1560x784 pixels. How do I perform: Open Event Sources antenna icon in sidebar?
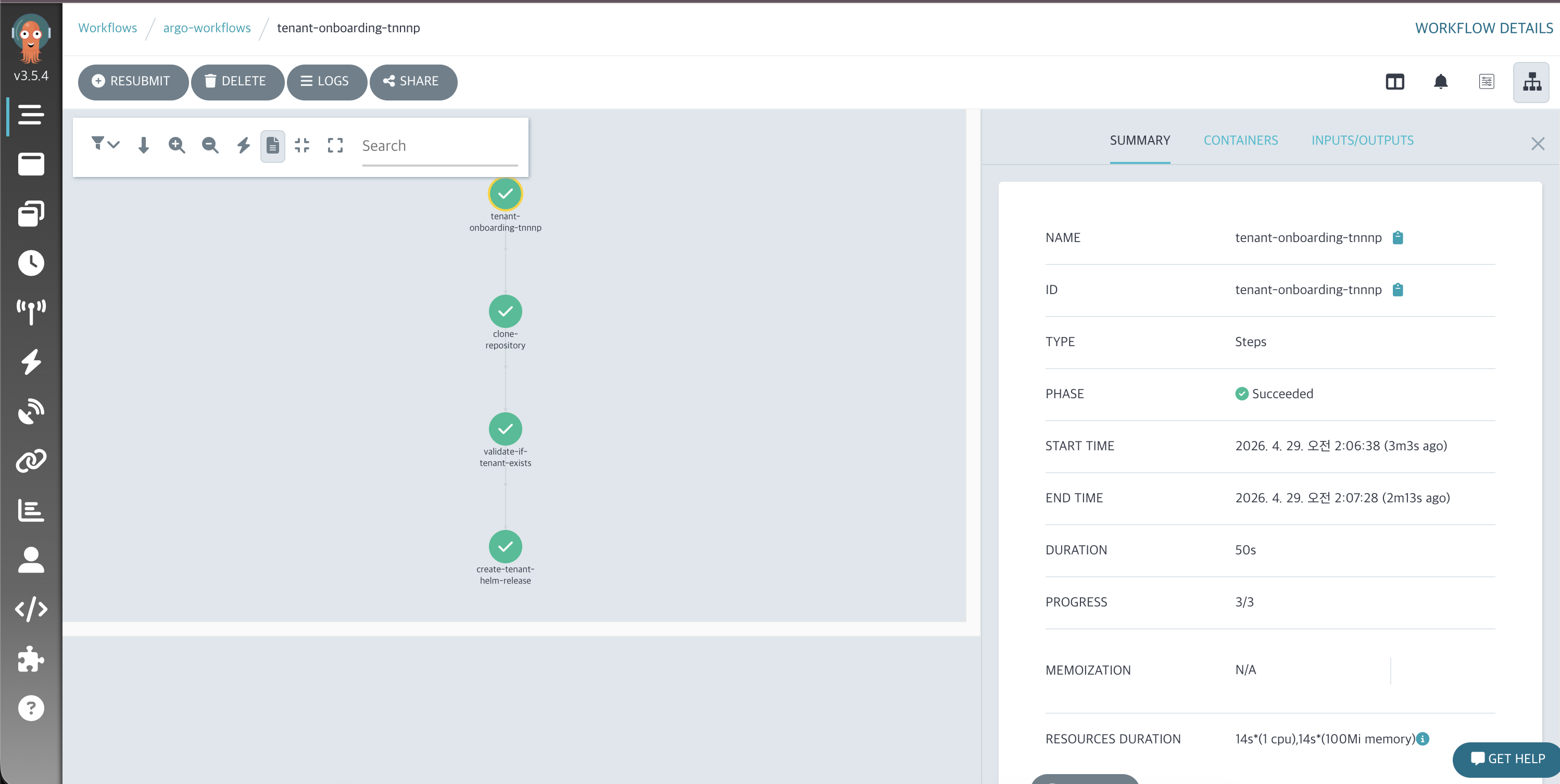(x=31, y=312)
